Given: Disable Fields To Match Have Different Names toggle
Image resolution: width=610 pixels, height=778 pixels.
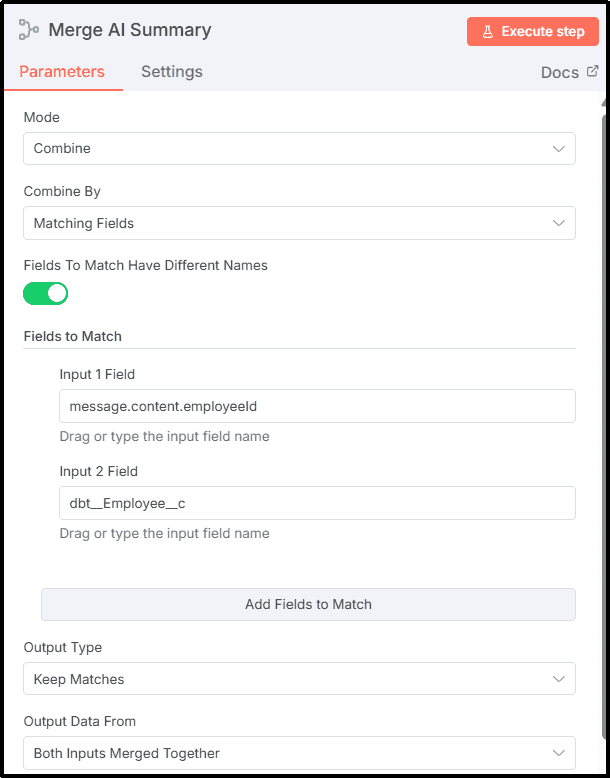Looking at the screenshot, I should [46, 293].
